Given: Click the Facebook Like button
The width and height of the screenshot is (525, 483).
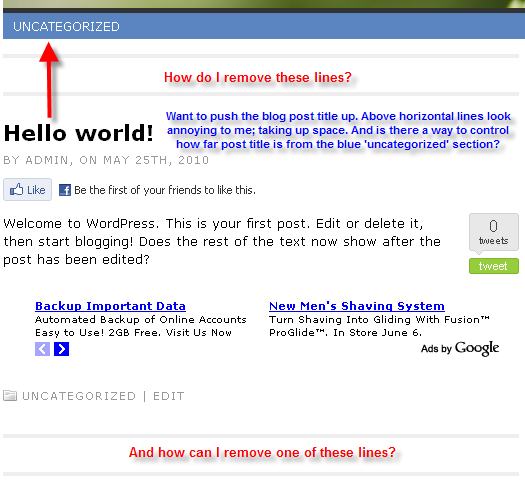Looking at the screenshot, I should 27,190.
